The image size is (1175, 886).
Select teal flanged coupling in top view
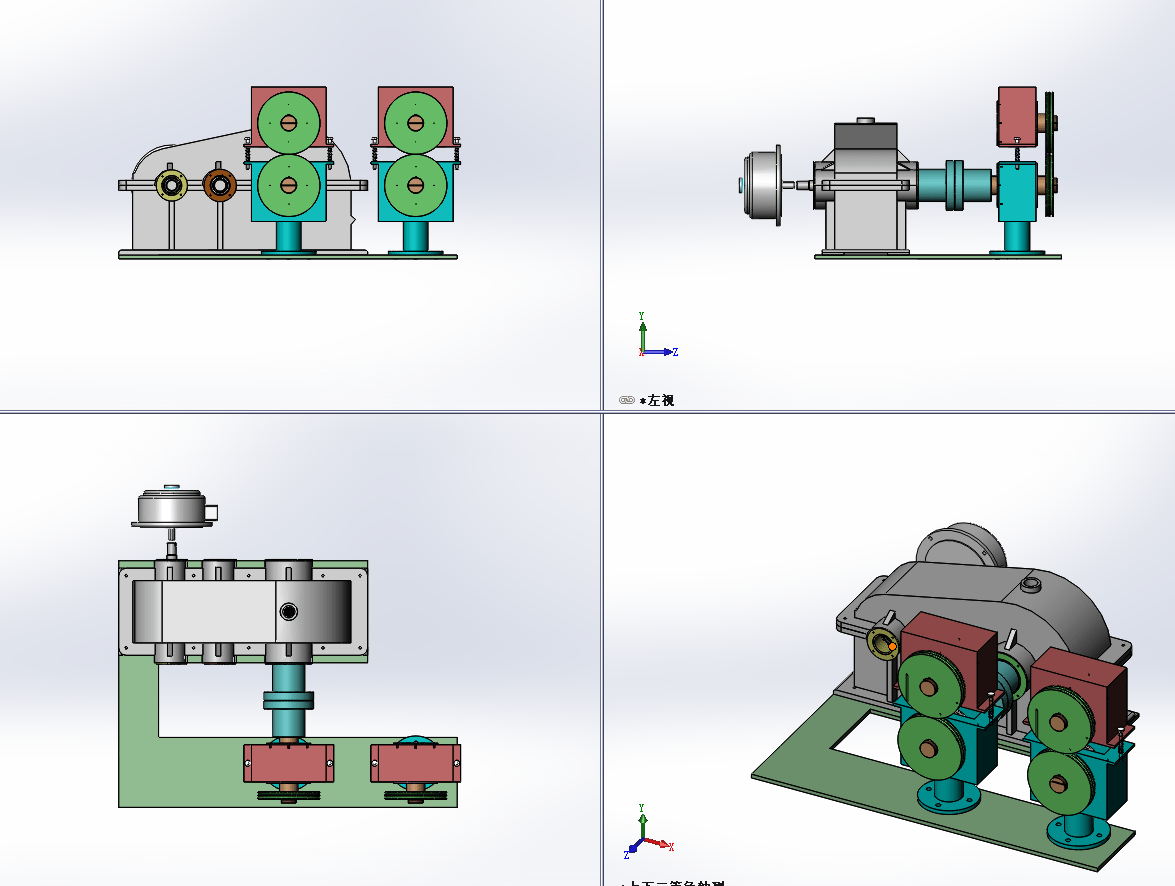[x=289, y=701]
